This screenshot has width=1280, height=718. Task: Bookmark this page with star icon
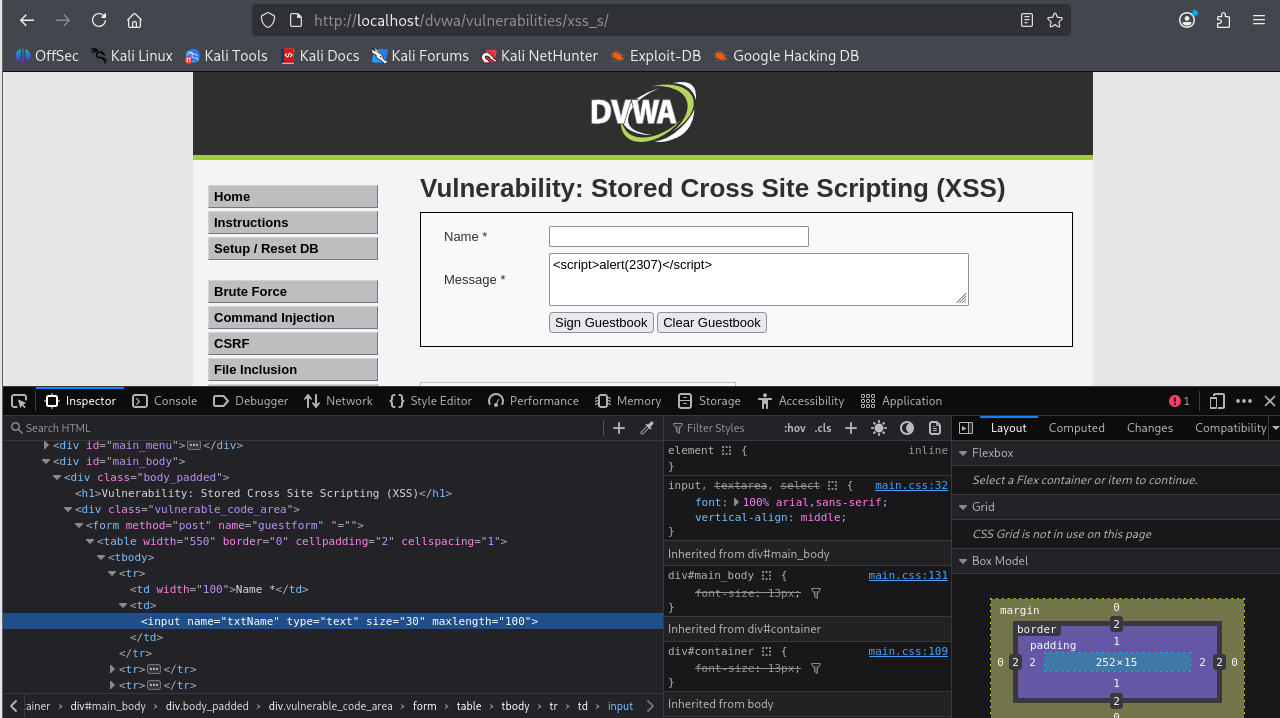[1055, 20]
